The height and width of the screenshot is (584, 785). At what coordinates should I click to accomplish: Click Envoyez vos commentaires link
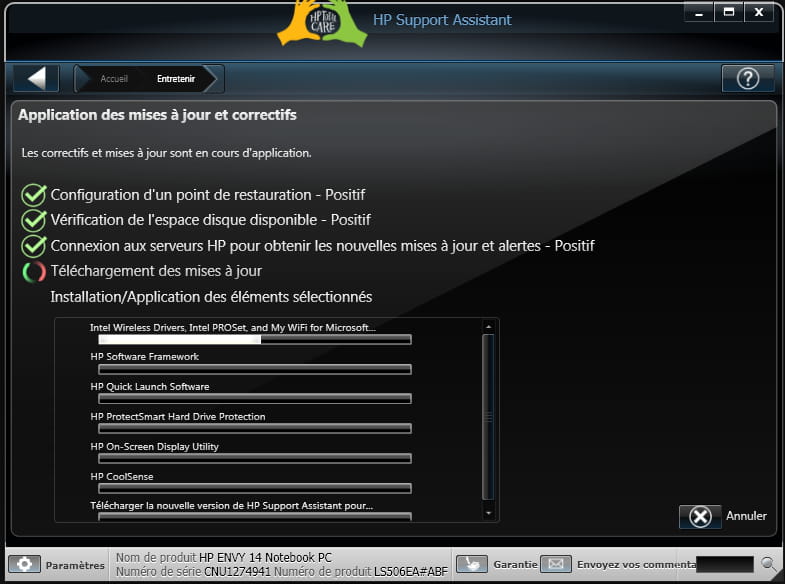636,564
